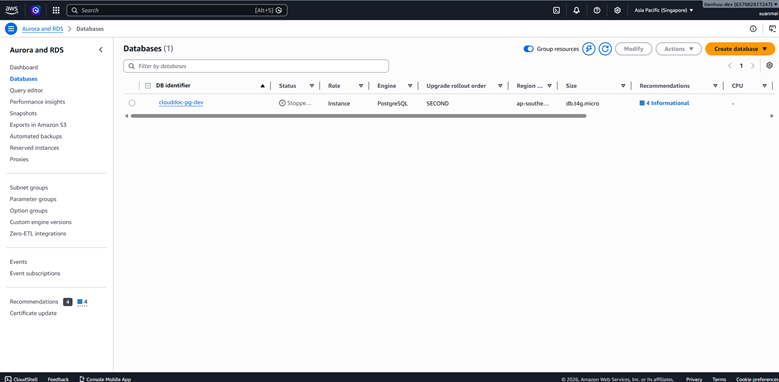779x382 pixels.
Task: Open Query editor in the sidebar
Action: click(26, 90)
